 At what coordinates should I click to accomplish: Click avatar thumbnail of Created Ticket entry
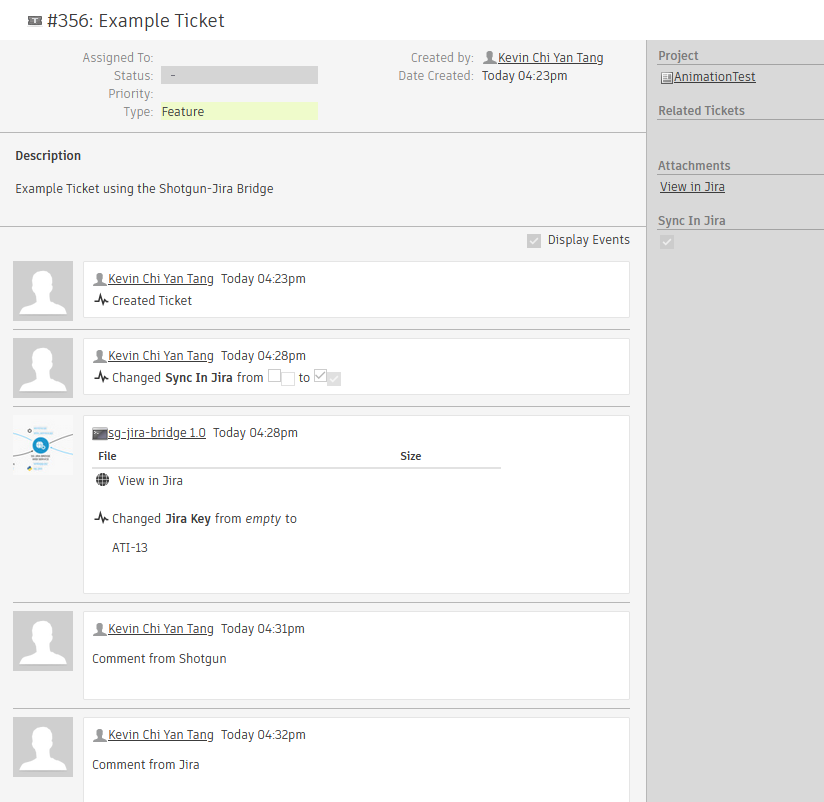click(x=43, y=291)
